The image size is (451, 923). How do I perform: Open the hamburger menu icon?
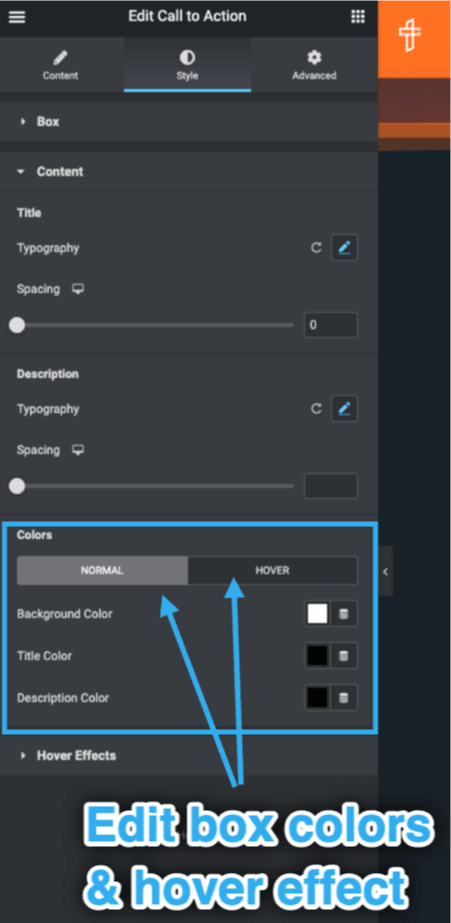point(17,17)
